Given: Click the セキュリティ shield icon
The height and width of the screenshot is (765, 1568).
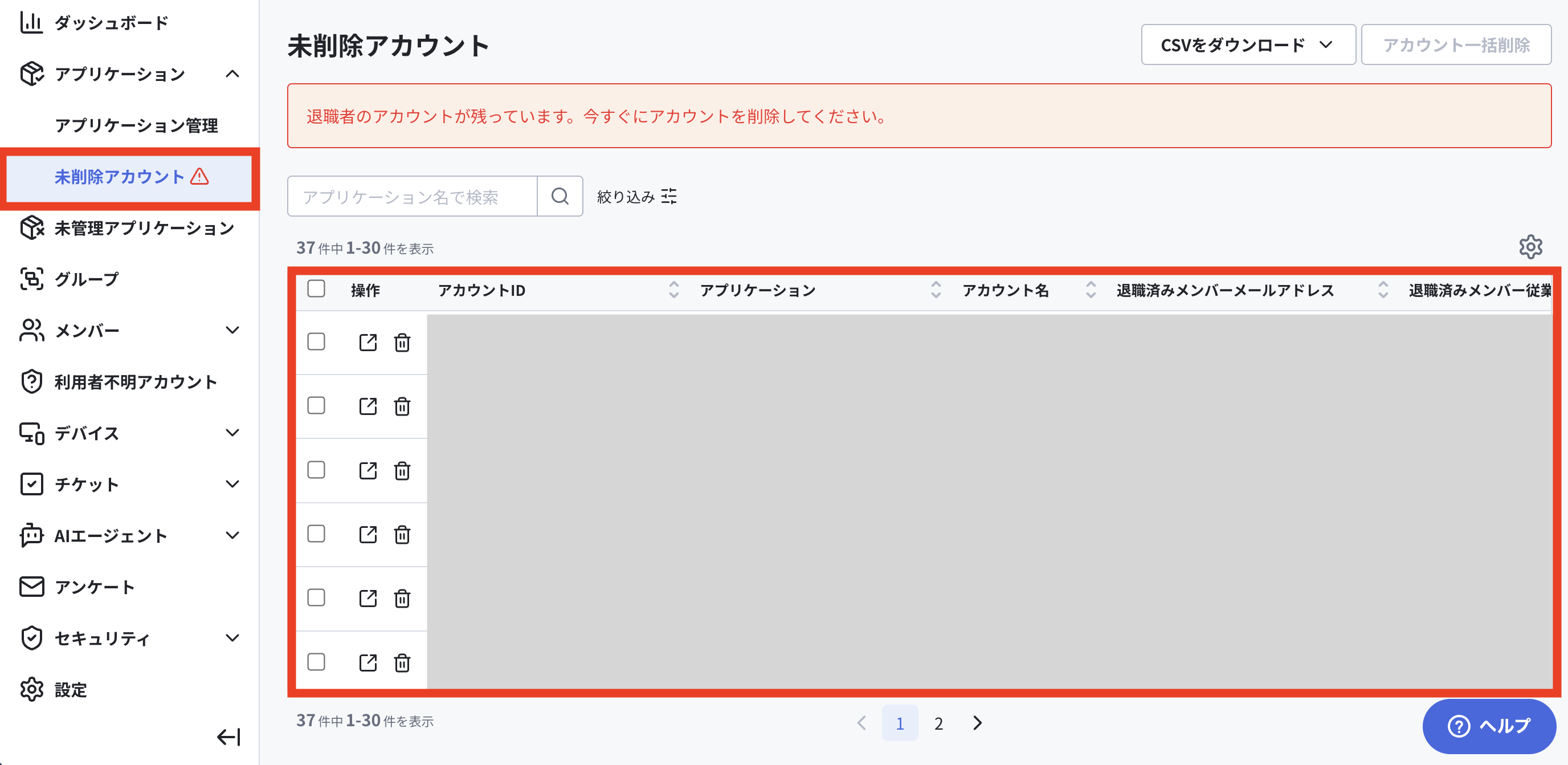Looking at the screenshot, I should point(32,638).
